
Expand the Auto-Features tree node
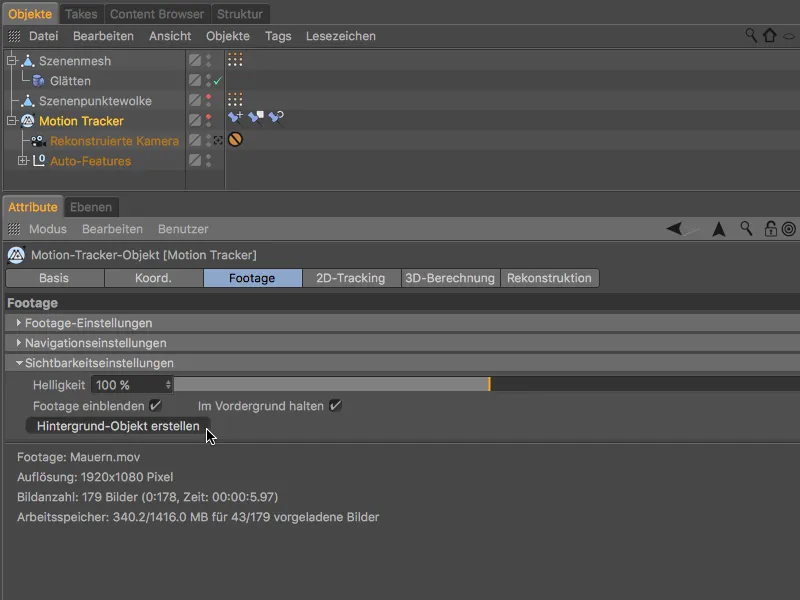[22, 161]
